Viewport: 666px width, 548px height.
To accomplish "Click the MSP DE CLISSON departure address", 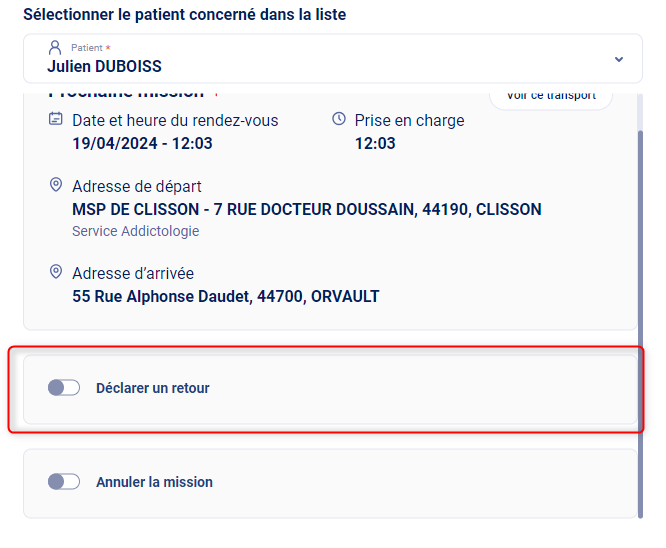I will point(306,210).
